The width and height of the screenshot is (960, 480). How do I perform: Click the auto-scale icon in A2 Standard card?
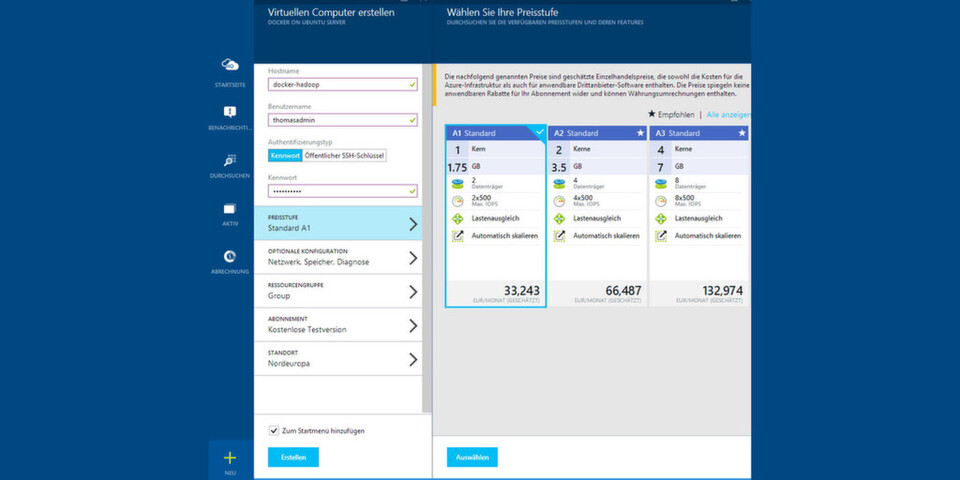[x=559, y=236]
